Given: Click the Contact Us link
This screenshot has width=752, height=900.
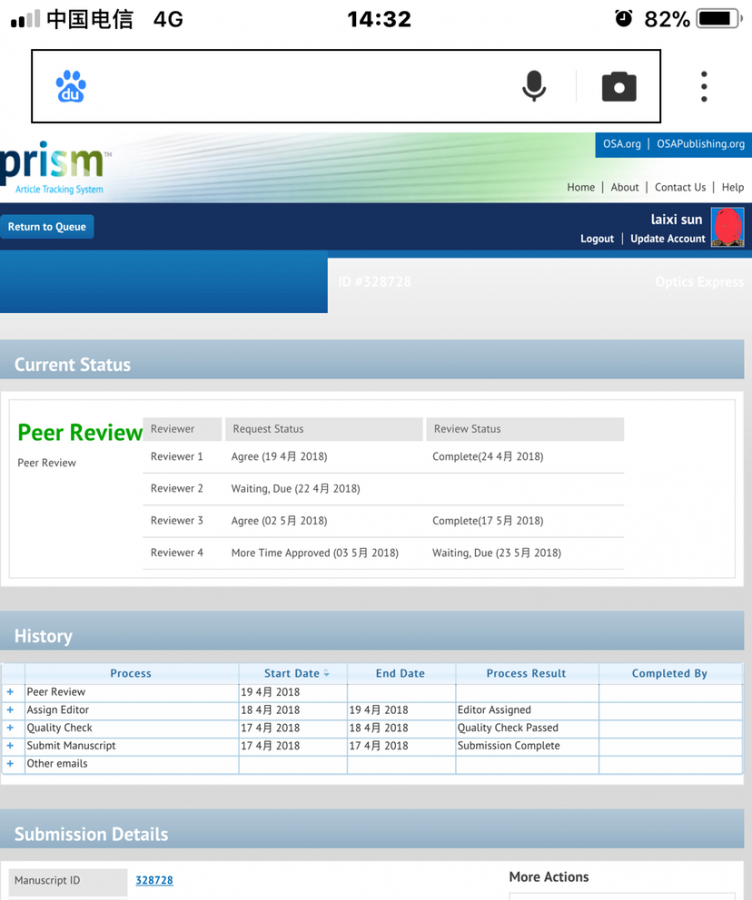Looking at the screenshot, I should 680,187.
